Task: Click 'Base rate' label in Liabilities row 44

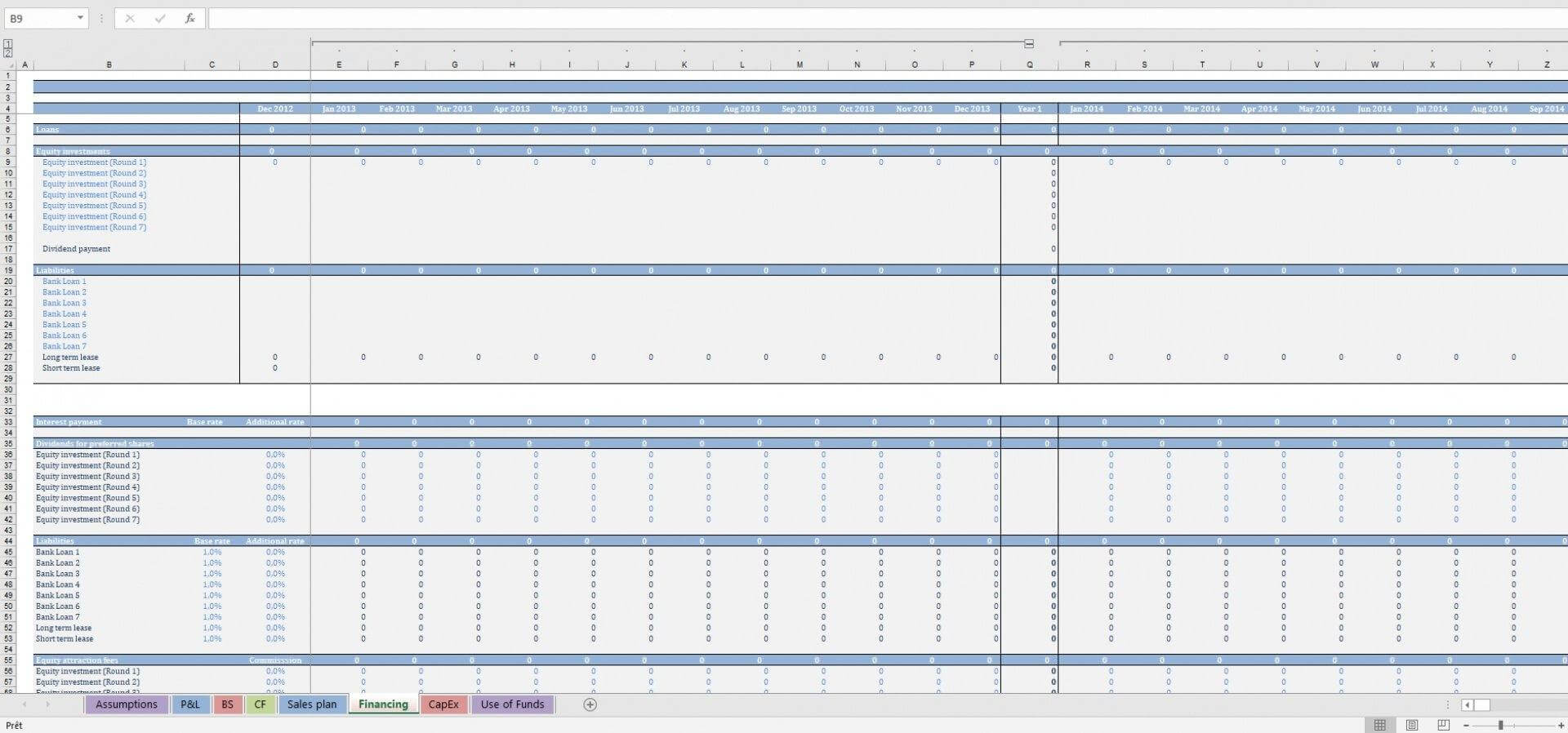Action: 212,540
